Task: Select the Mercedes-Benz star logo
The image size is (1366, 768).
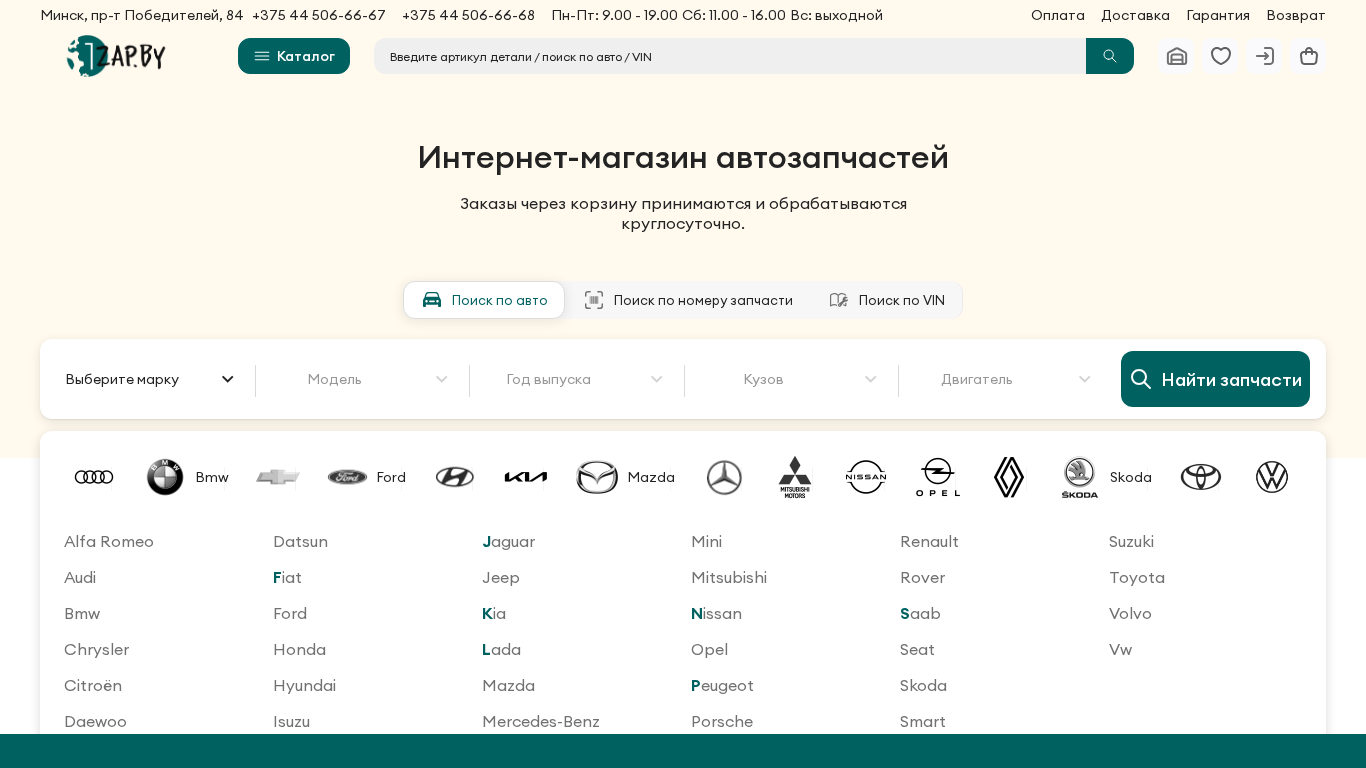Action: 724,477
